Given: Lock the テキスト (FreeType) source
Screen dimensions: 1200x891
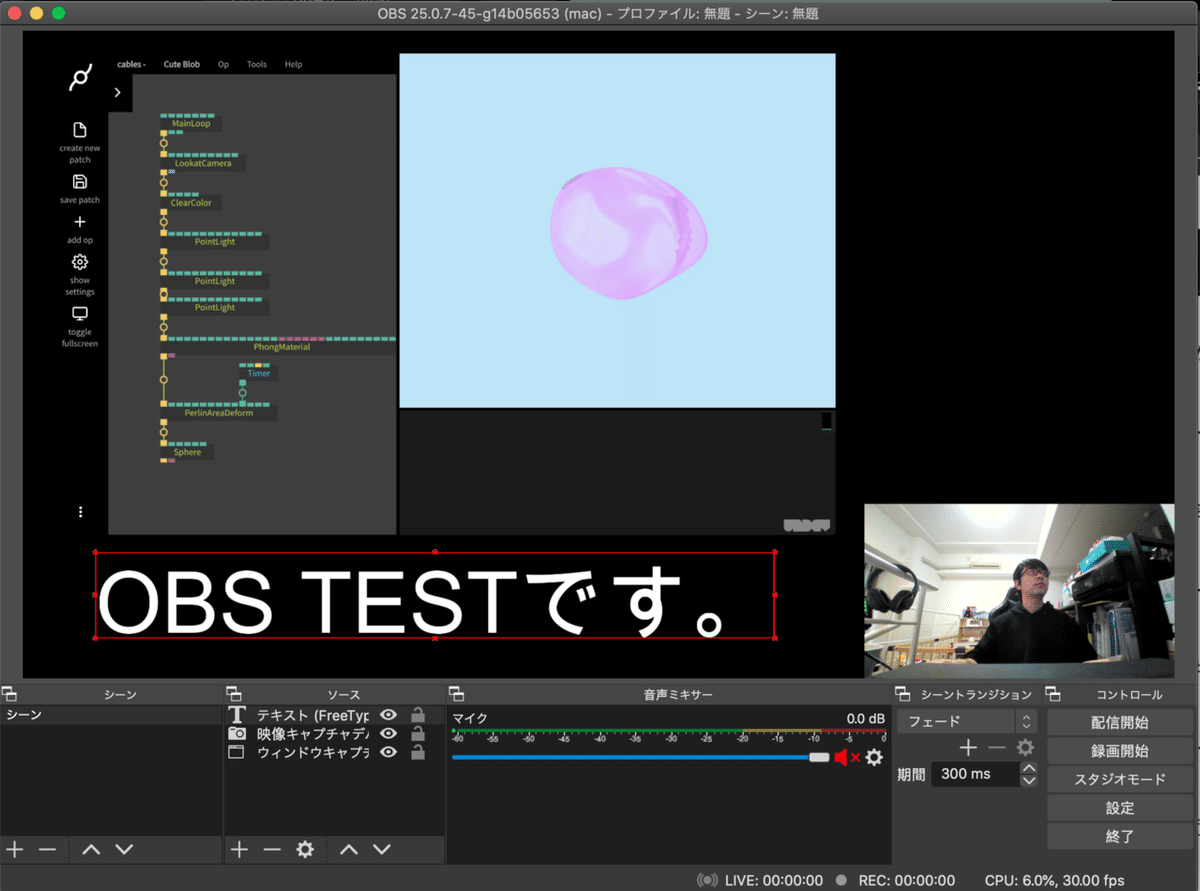Looking at the screenshot, I should (418, 715).
